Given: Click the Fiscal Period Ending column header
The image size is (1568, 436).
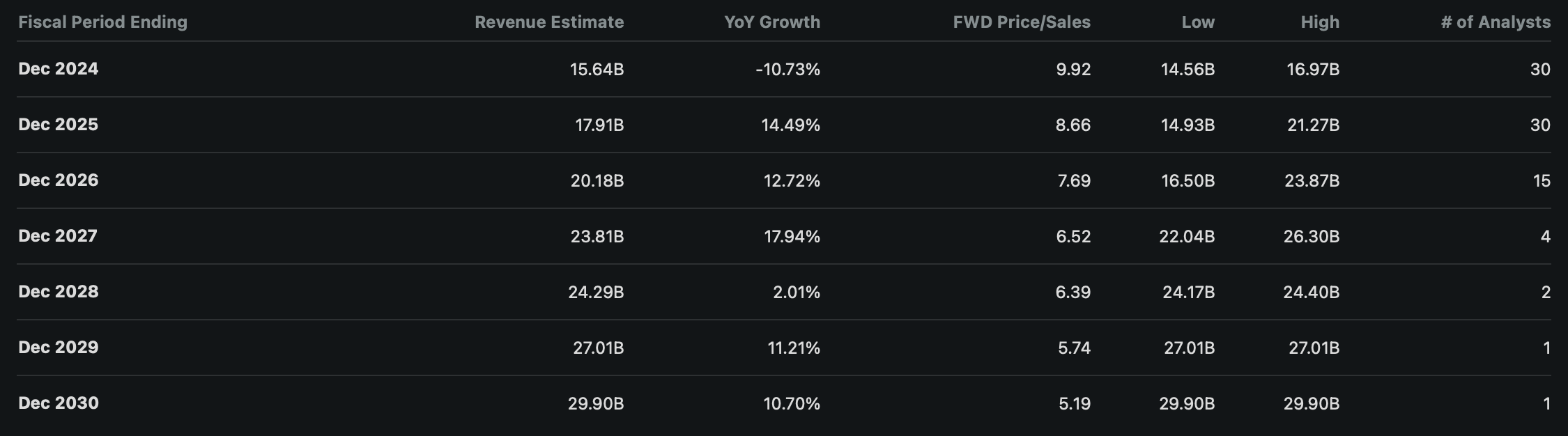Looking at the screenshot, I should (x=102, y=22).
